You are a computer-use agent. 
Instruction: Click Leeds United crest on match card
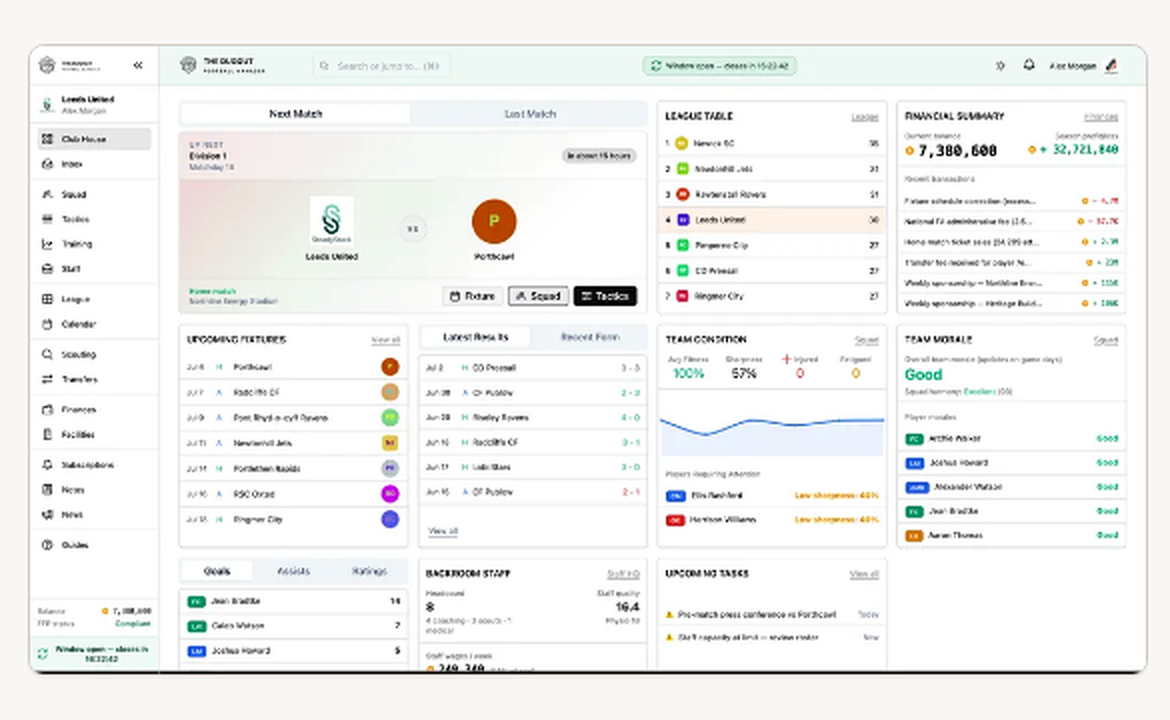pyautogui.click(x=331, y=222)
